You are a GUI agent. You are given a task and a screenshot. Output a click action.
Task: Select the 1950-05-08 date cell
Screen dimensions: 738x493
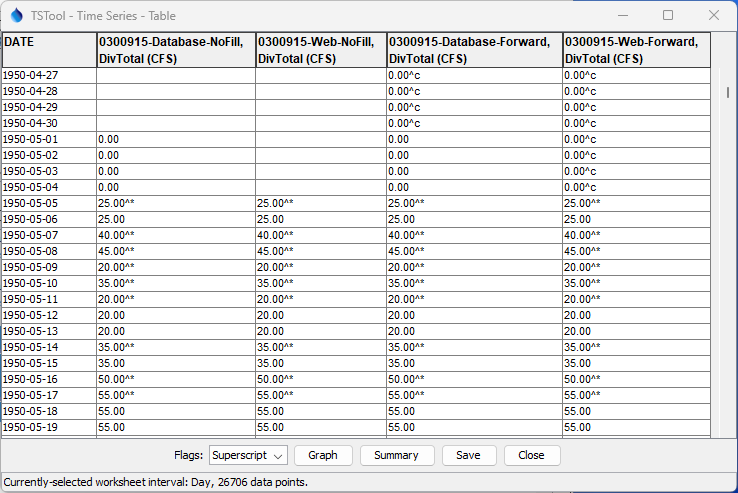click(49, 251)
